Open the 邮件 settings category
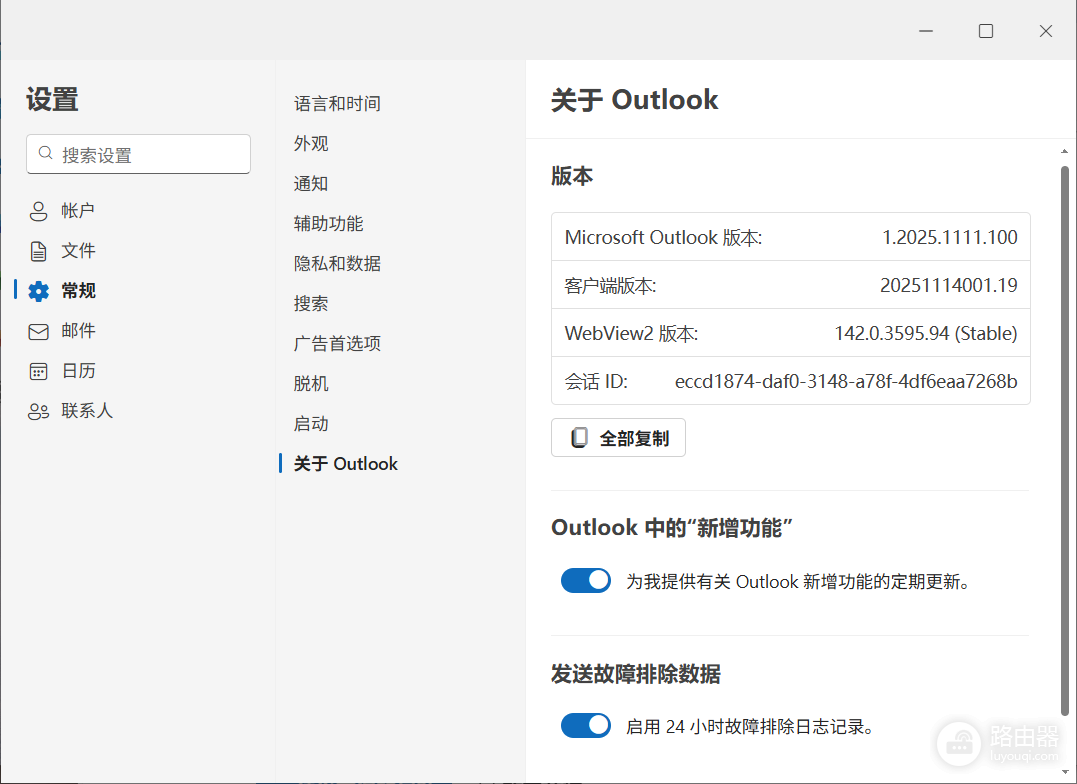 pyautogui.click(x=78, y=331)
